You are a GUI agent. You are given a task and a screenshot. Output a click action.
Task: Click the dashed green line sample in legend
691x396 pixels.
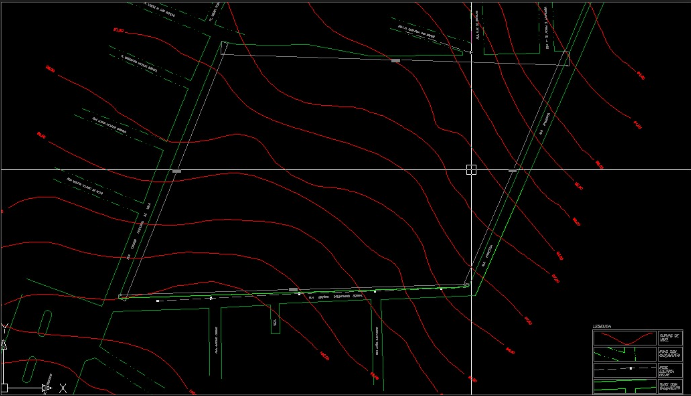[x=624, y=354]
